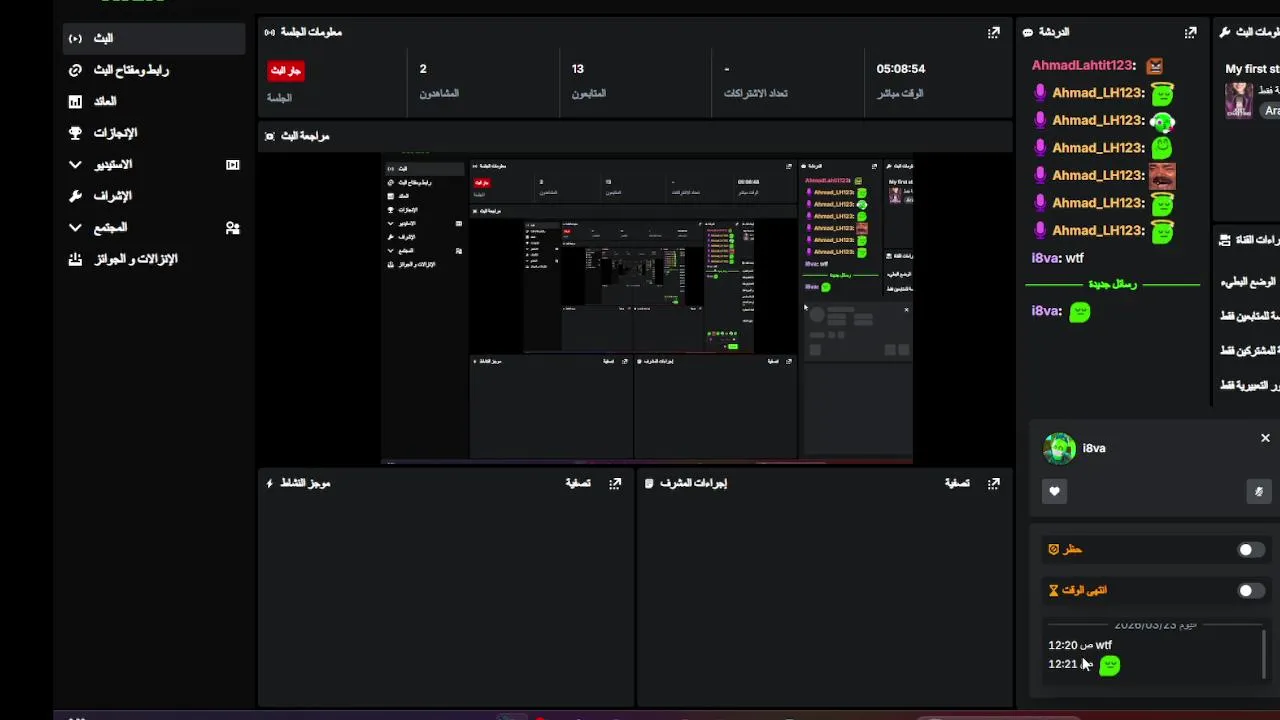Select للمشتركين فقط subscribers-only channel action

tap(1249, 350)
